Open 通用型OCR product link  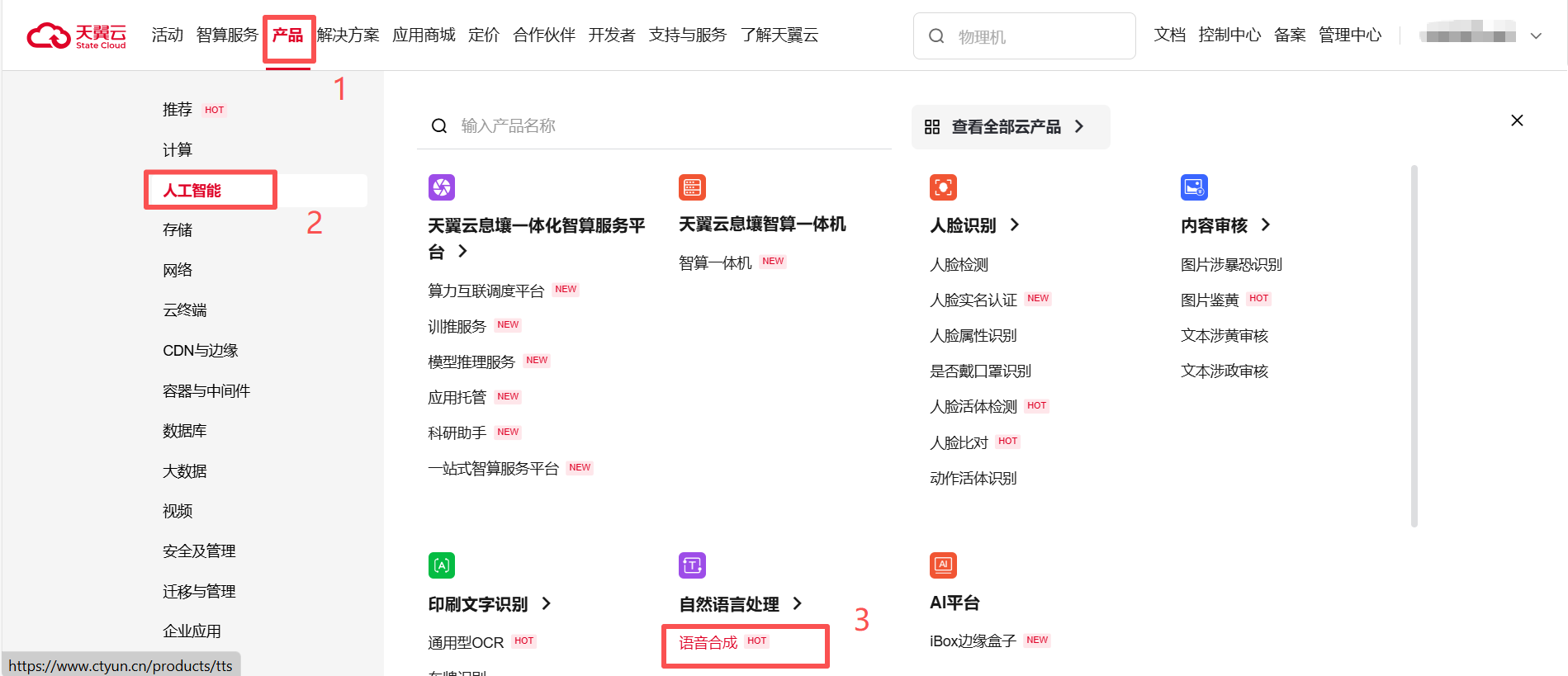click(x=466, y=642)
